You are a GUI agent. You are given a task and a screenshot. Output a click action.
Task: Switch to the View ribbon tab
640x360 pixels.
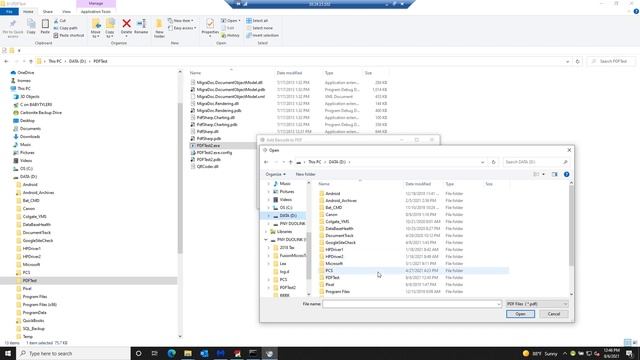pyautogui.click(x=66, y=12)
